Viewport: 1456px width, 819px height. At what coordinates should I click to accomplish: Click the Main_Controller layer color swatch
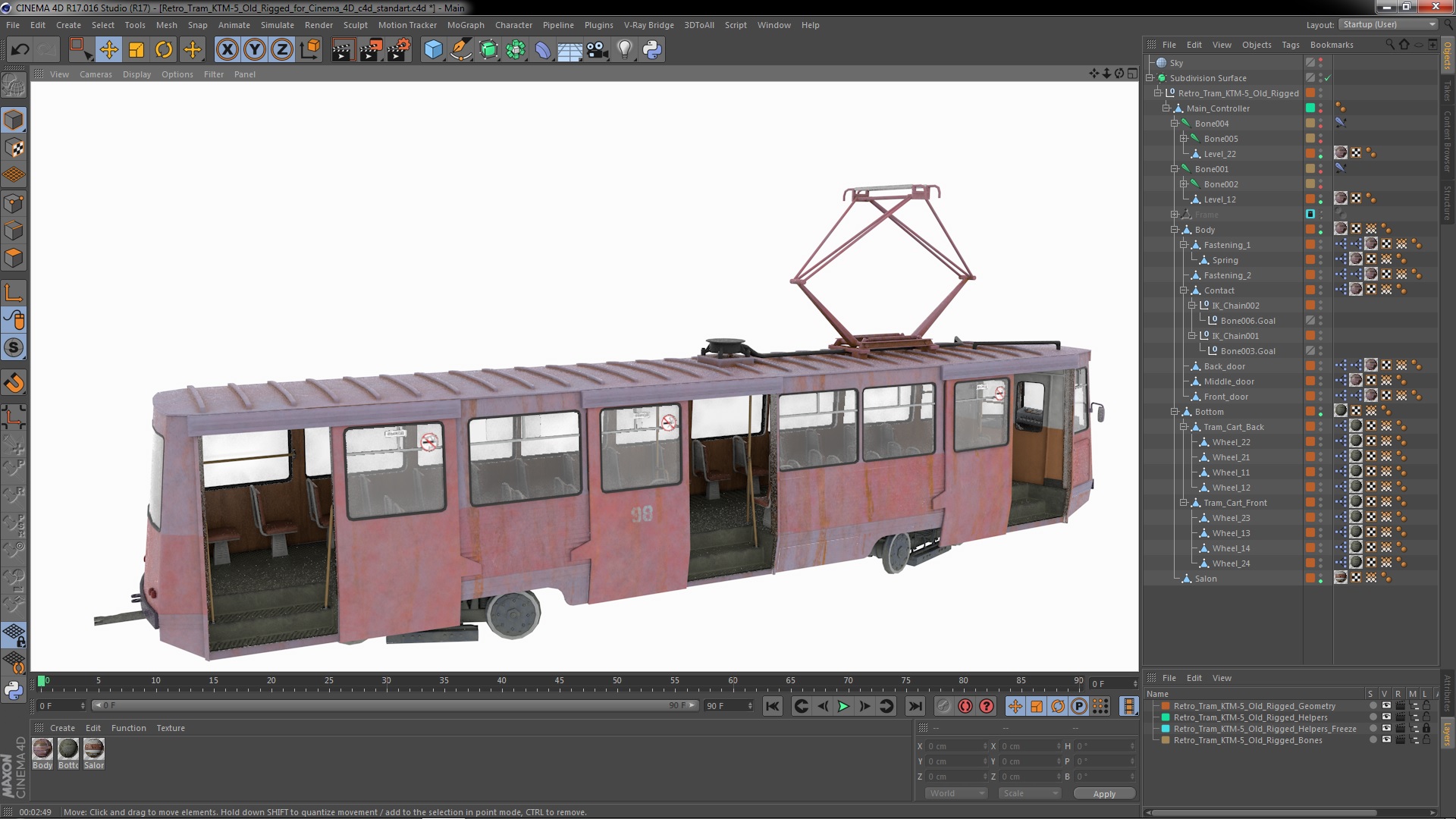pos(1310,108)
